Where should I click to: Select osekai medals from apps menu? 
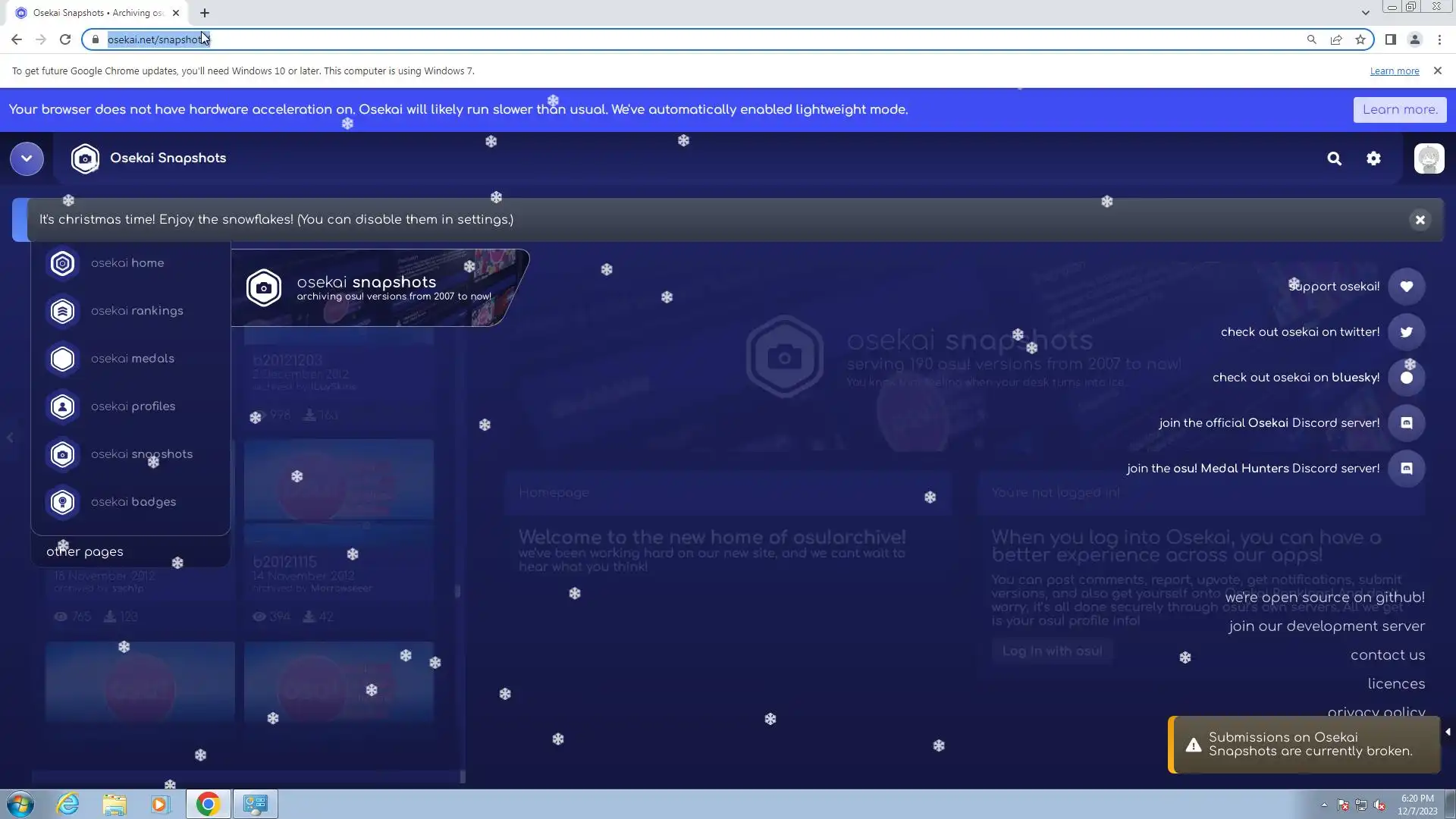click(132, 359)
